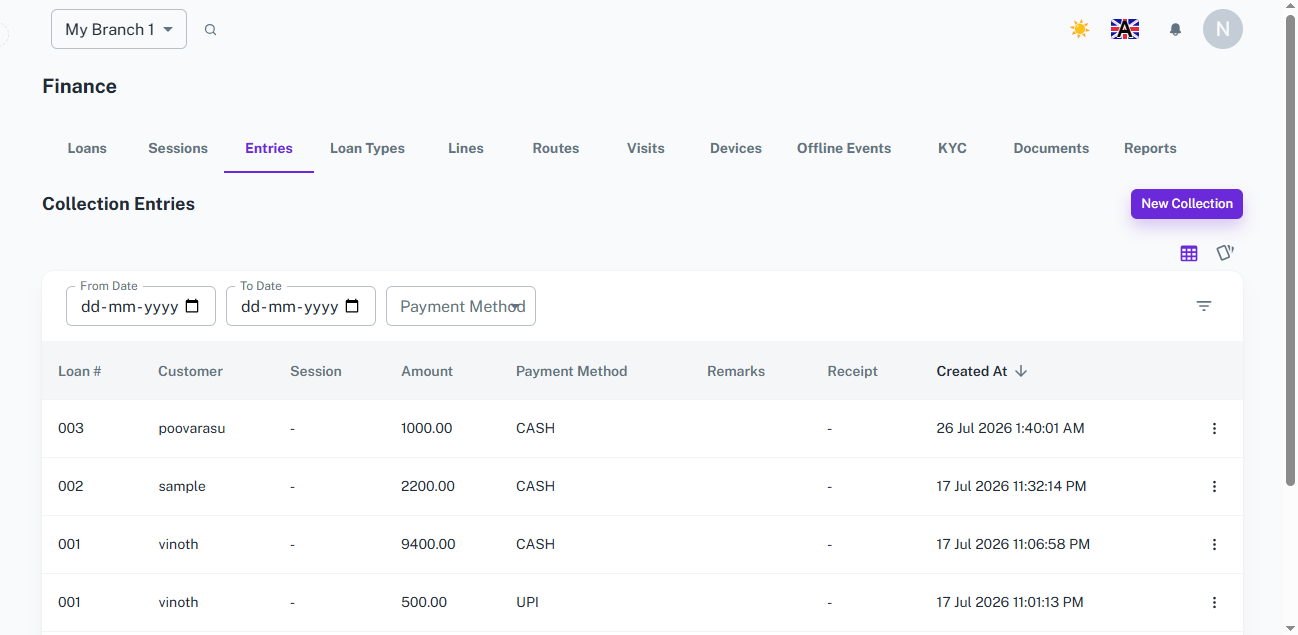This screenshot has height=635, width=1298.
Task: Go to the Lines tab
Action: point(466,148)
